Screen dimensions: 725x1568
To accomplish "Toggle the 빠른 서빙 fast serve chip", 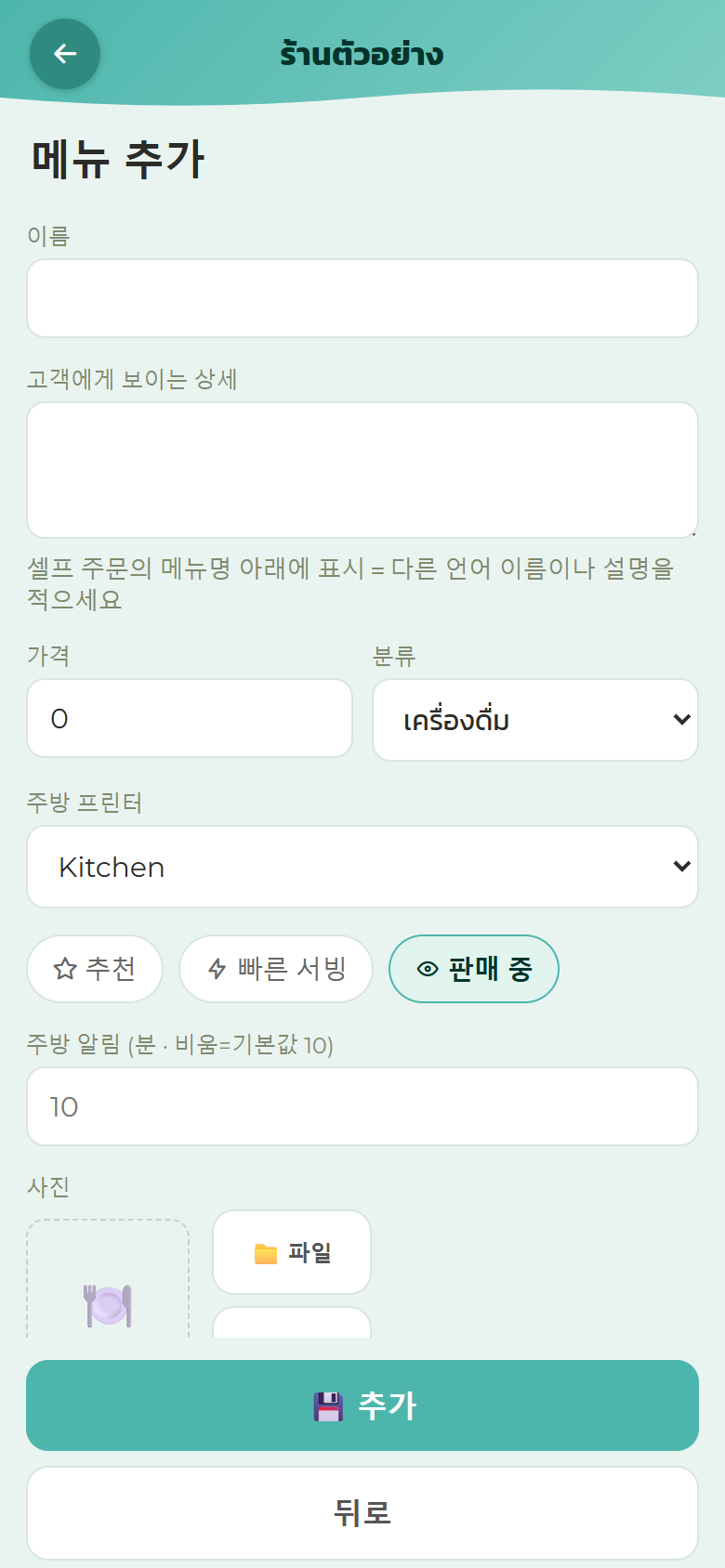I will [x=276, y=969].
